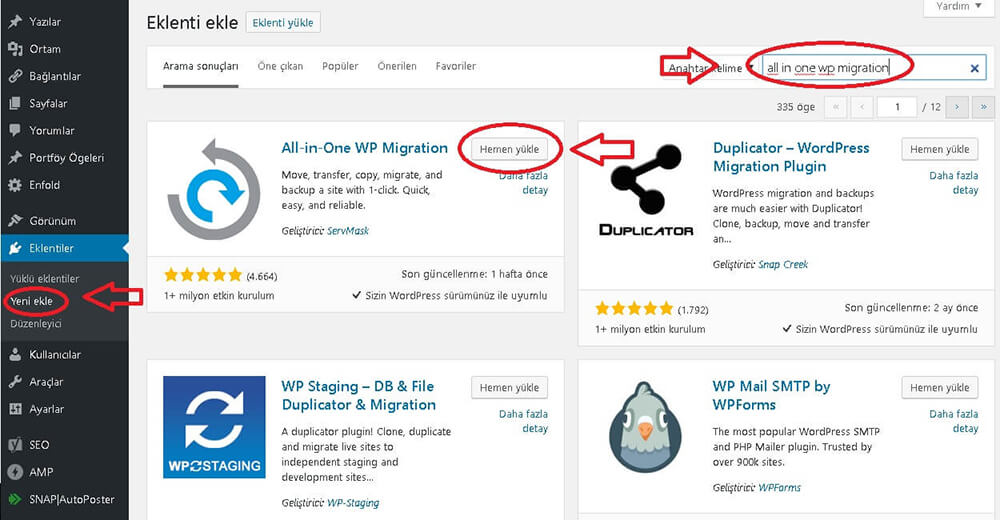The width and height of the screenshot is (1000, 520).
Task: Install WP Staging with Hemen yükle
Action: [x=510, y=388]
